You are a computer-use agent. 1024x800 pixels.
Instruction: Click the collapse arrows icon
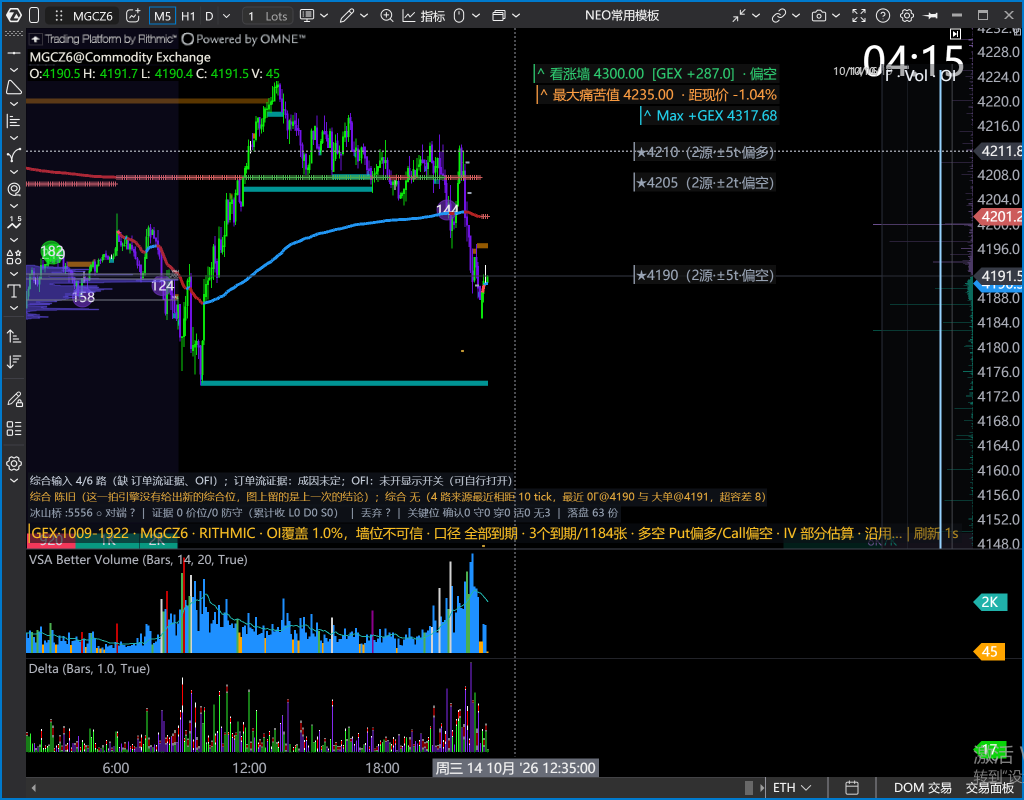point(739,16)
